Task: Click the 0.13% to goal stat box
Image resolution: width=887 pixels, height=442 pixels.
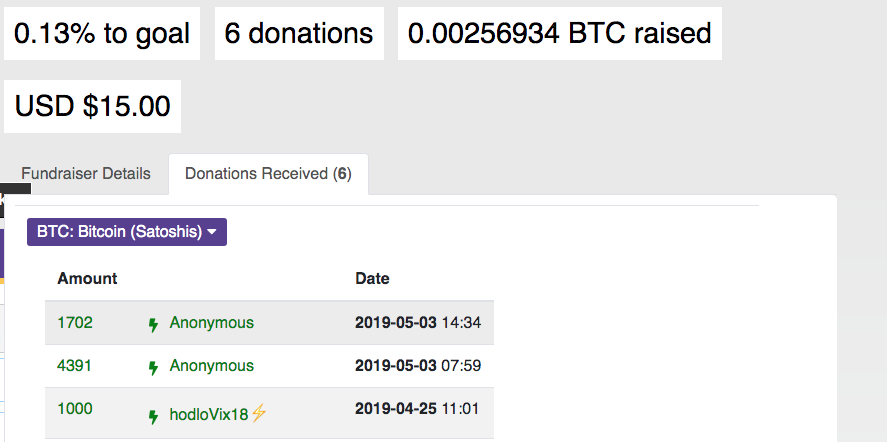Action: [102, 34]
